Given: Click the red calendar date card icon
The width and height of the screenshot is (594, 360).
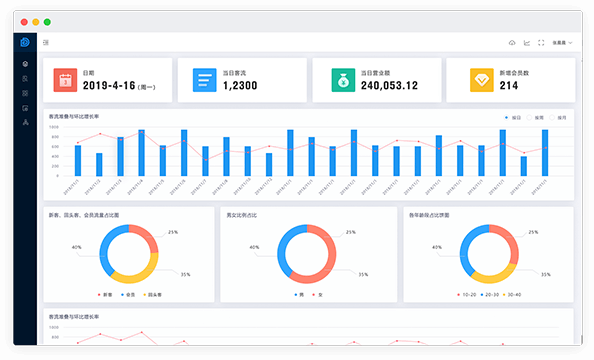Looking at the screenshot, I should pos(65,80).
